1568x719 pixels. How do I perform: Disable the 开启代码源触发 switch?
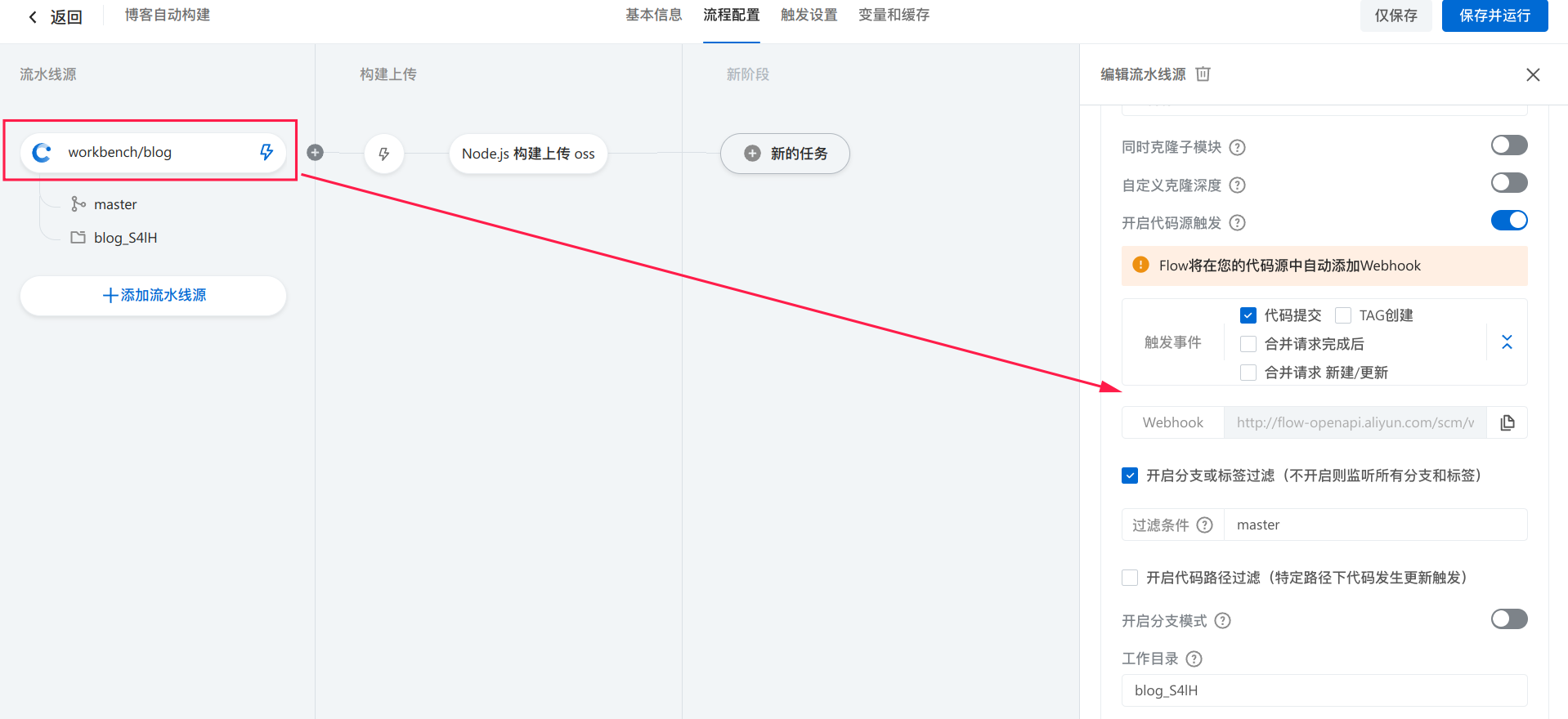click(1508, 221)
